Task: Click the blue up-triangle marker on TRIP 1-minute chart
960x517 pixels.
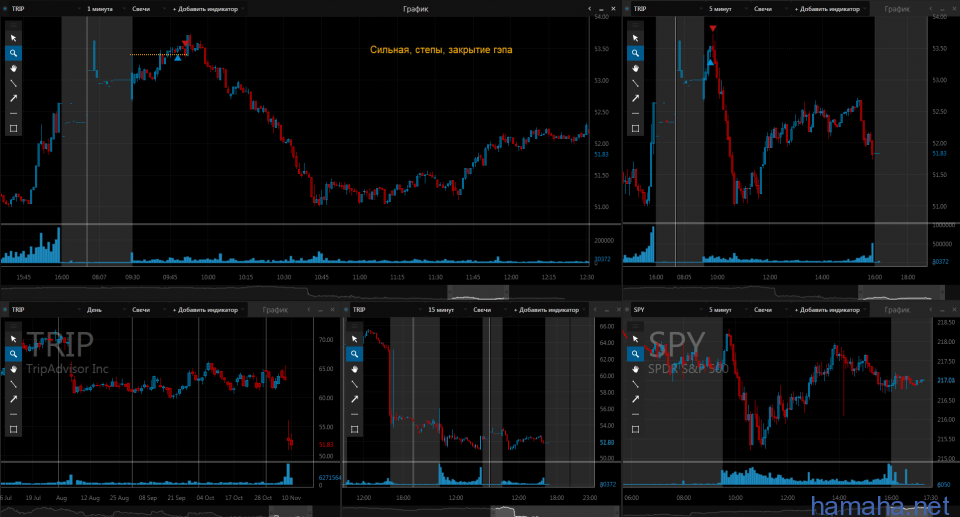Action: 178,58
